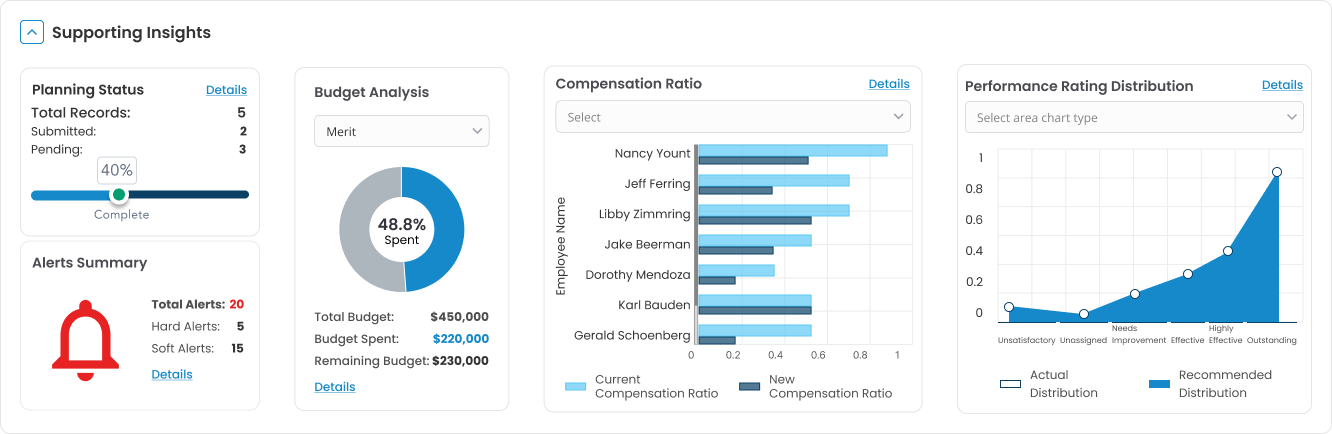This screenshot has width=1332, height=434.
Task: Open Compensation Ratio Details link
Action: 889,84
